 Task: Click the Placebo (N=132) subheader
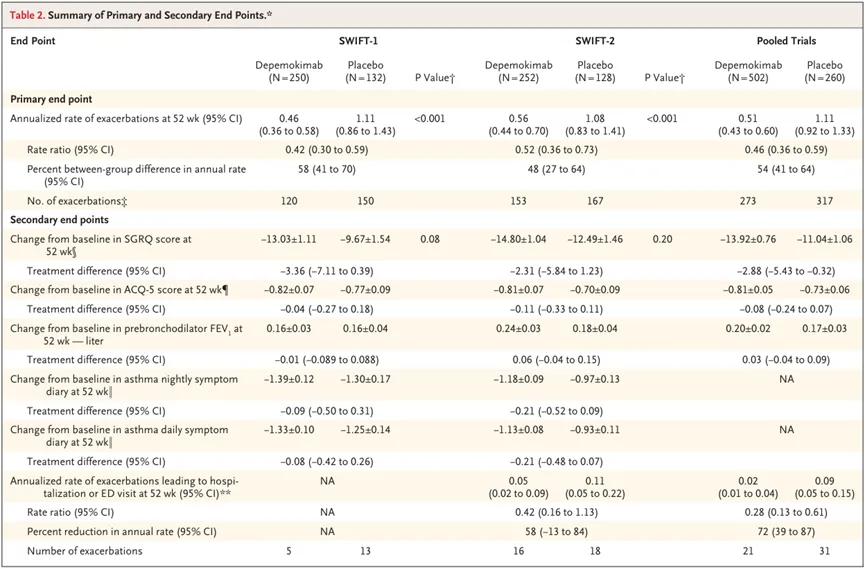tap(365, 71)
